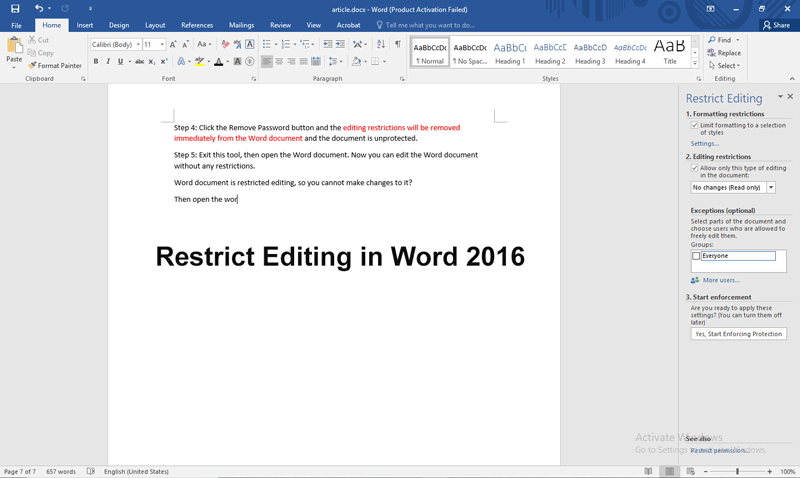The width and height of the screenshot is (800, 478).
Task: Click the Save icon in title bar
Action: pyautogui.click(x=15, y=9)
